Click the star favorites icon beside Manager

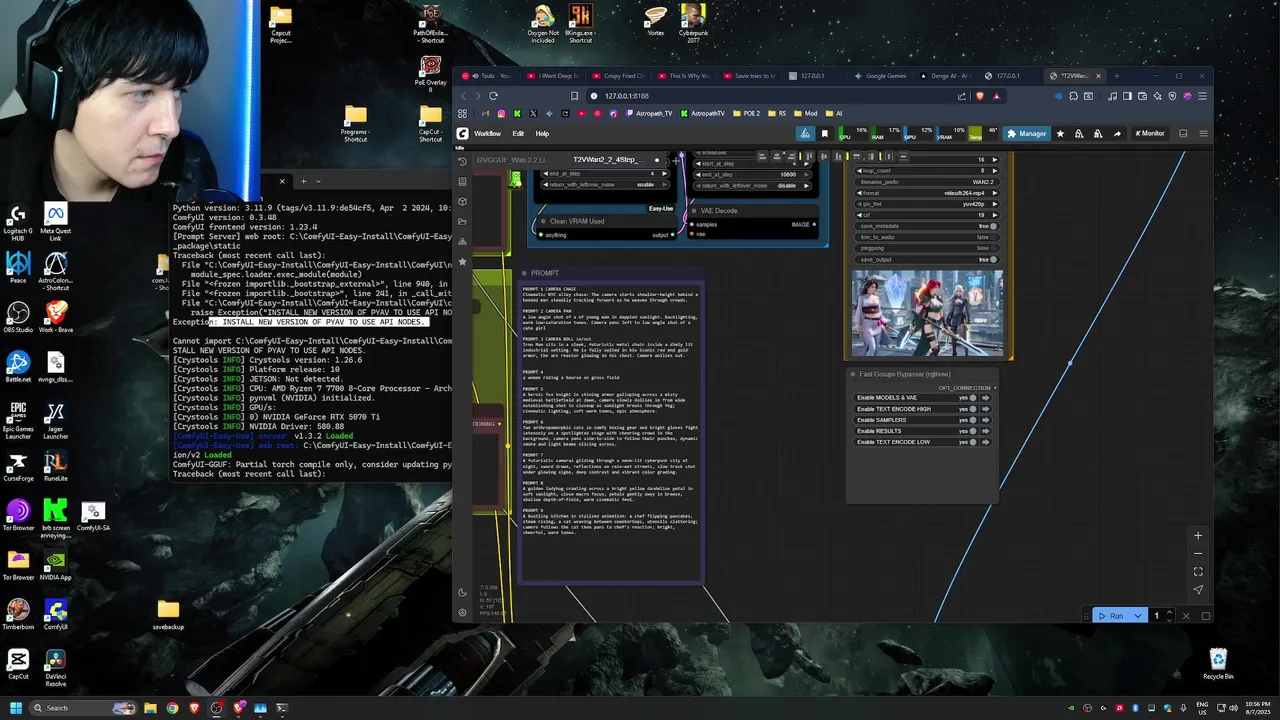(x=1061, y=133)
